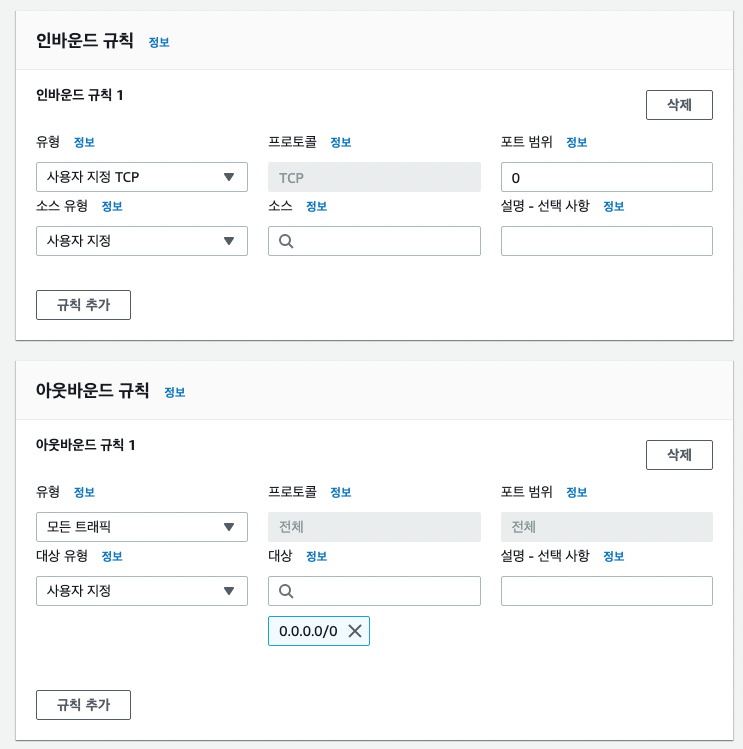Open 정보 link beside inbound 프로토콜 label
This screenshot has width=743, height=749.
click(341, 142)
